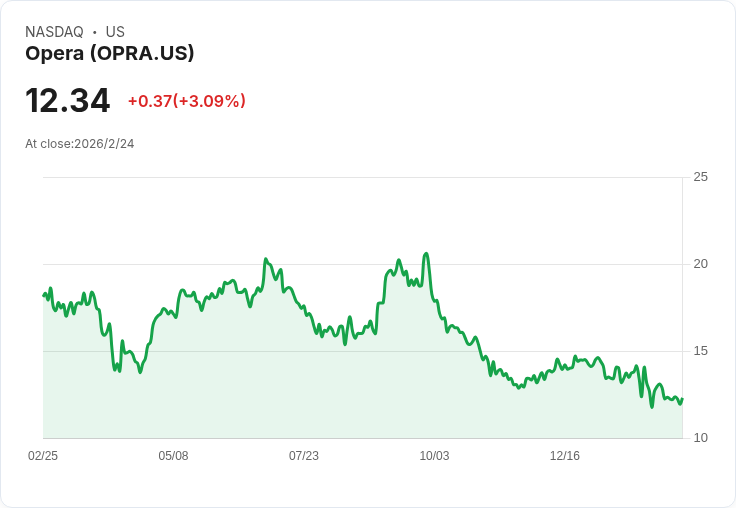Click the line's lowest dip between 02/25 and 05/08
Viewport: 736px width, 508px height.
click(x=140, y=372)
